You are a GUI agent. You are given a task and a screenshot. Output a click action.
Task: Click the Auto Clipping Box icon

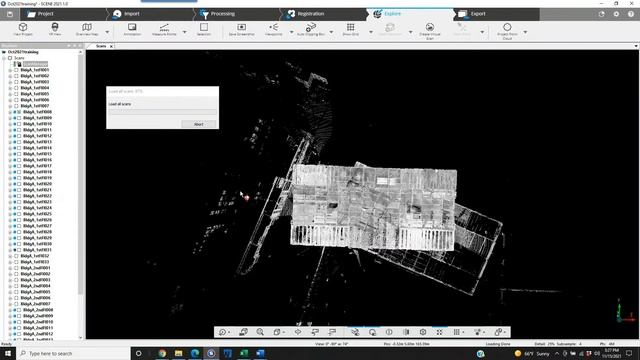(x=311, y=27)
